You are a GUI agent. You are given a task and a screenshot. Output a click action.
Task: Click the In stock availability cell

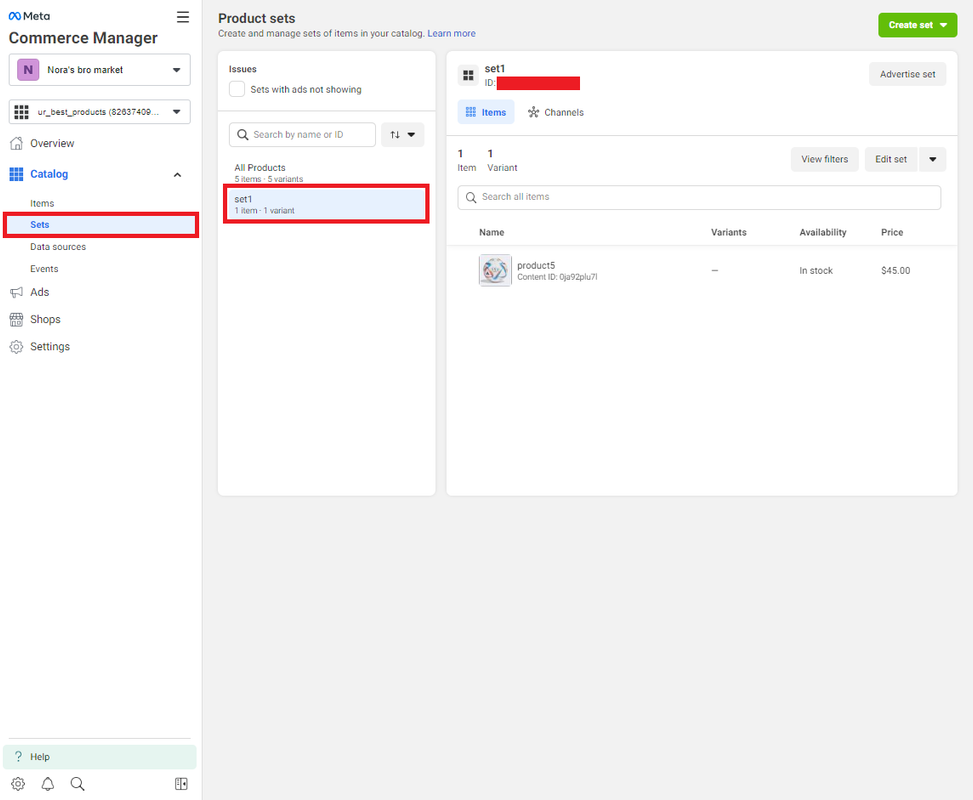pyautogui.click(x=816, y=271)
